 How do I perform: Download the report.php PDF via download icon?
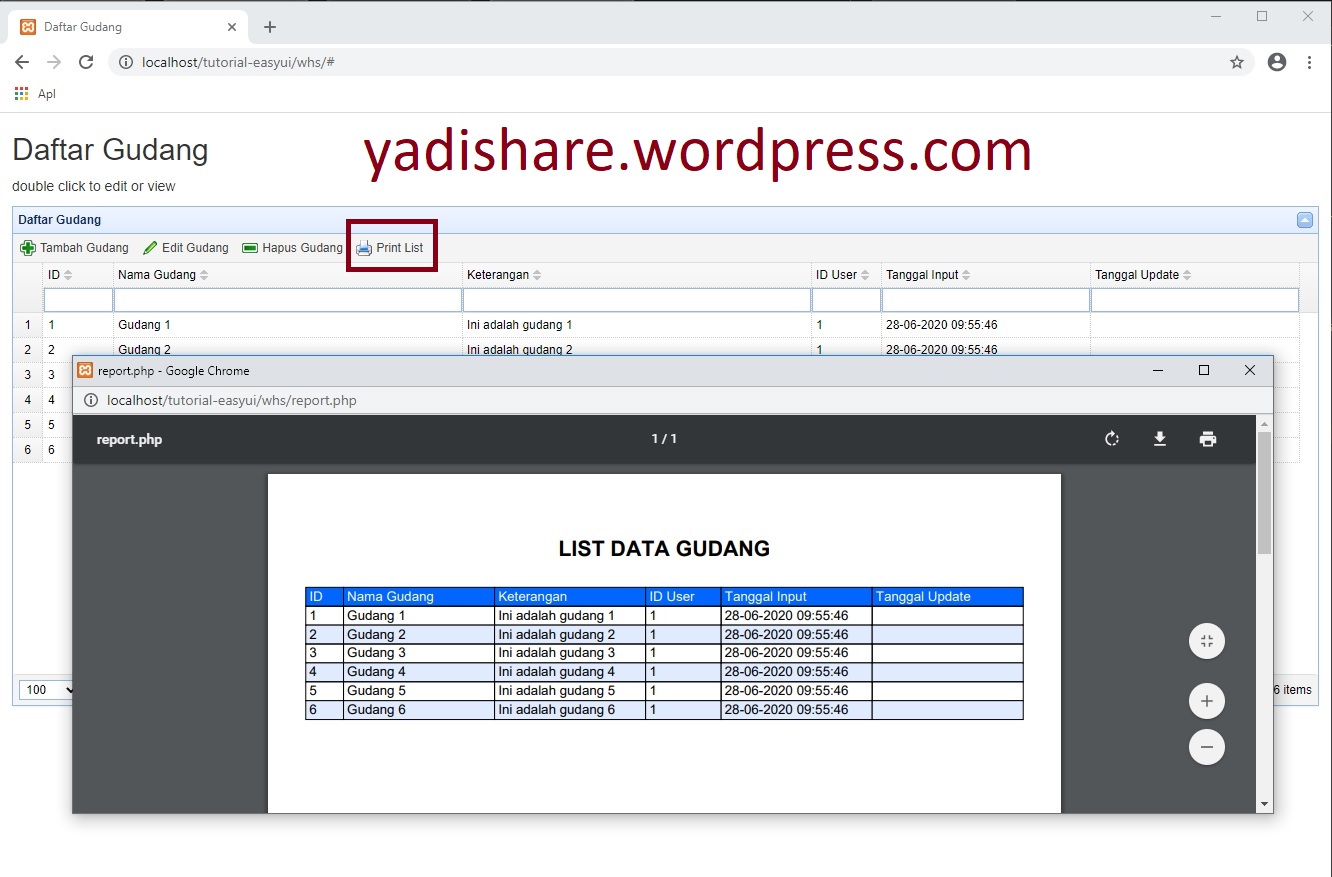point(1159,438)
